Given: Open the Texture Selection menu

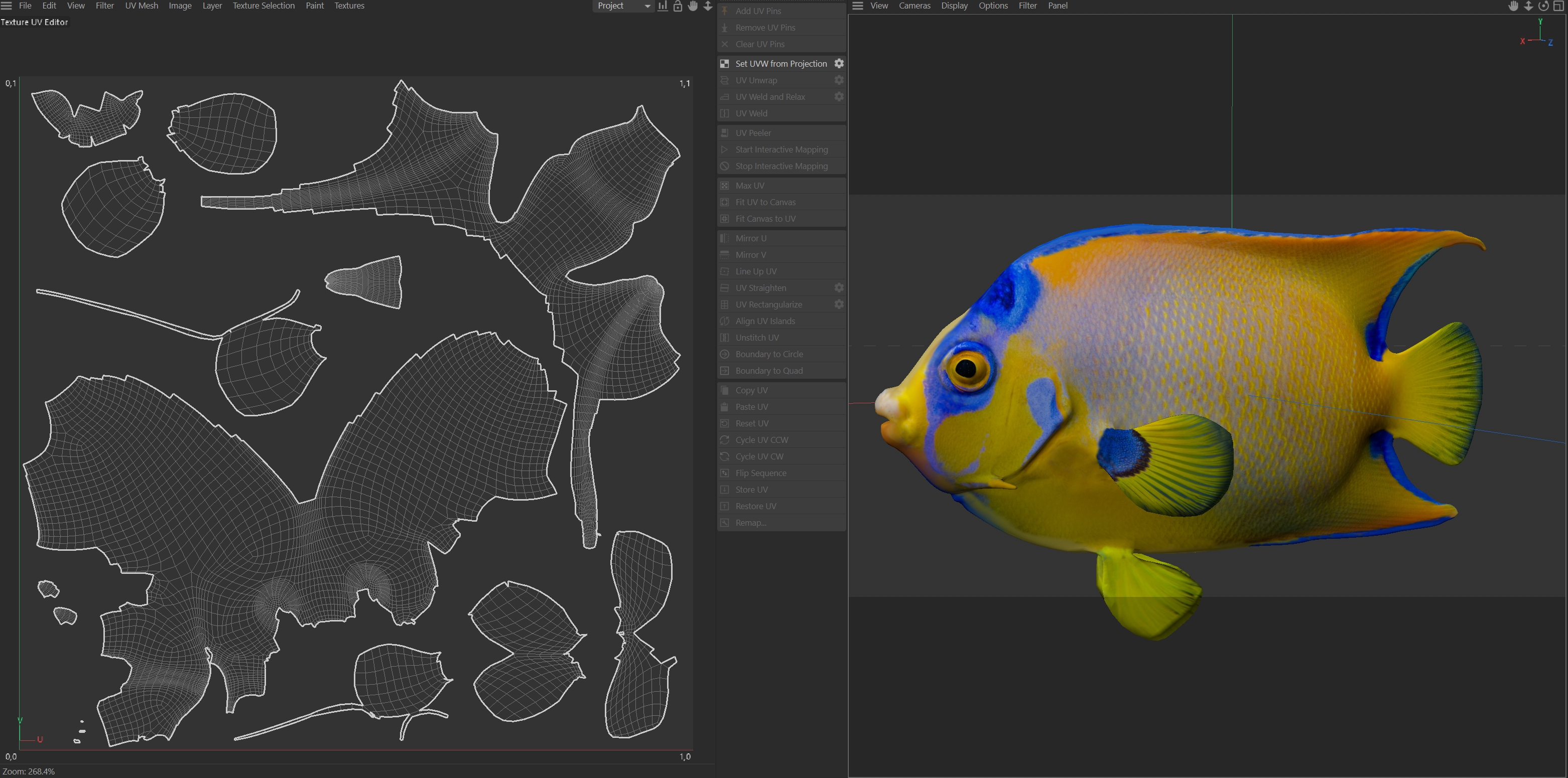Looking at the screenshot, I should coord(263,6).
